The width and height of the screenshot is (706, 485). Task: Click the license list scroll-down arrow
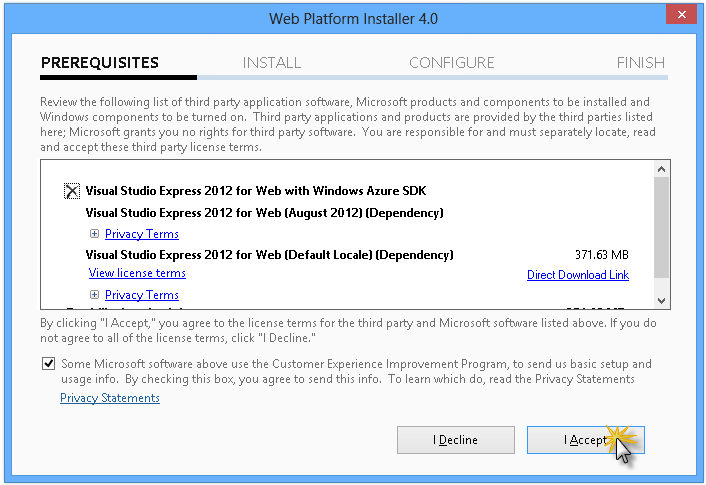(x=661, y=300)
